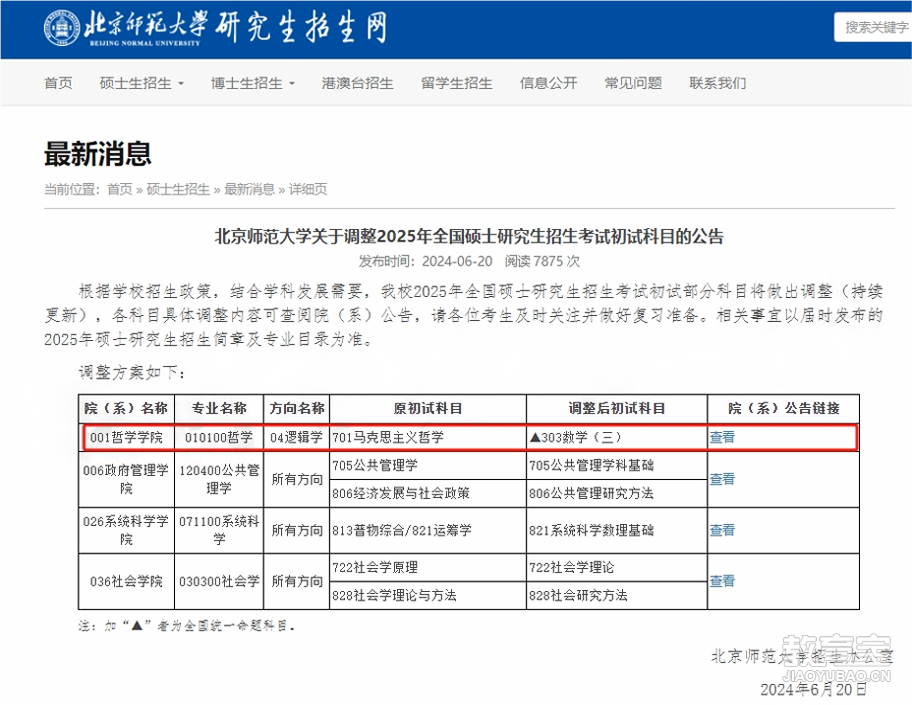Select the 806公共管理研究方法 cell
Image resolution: width=912 pixels, height=705 pixels.
click(x=617, y=493)
